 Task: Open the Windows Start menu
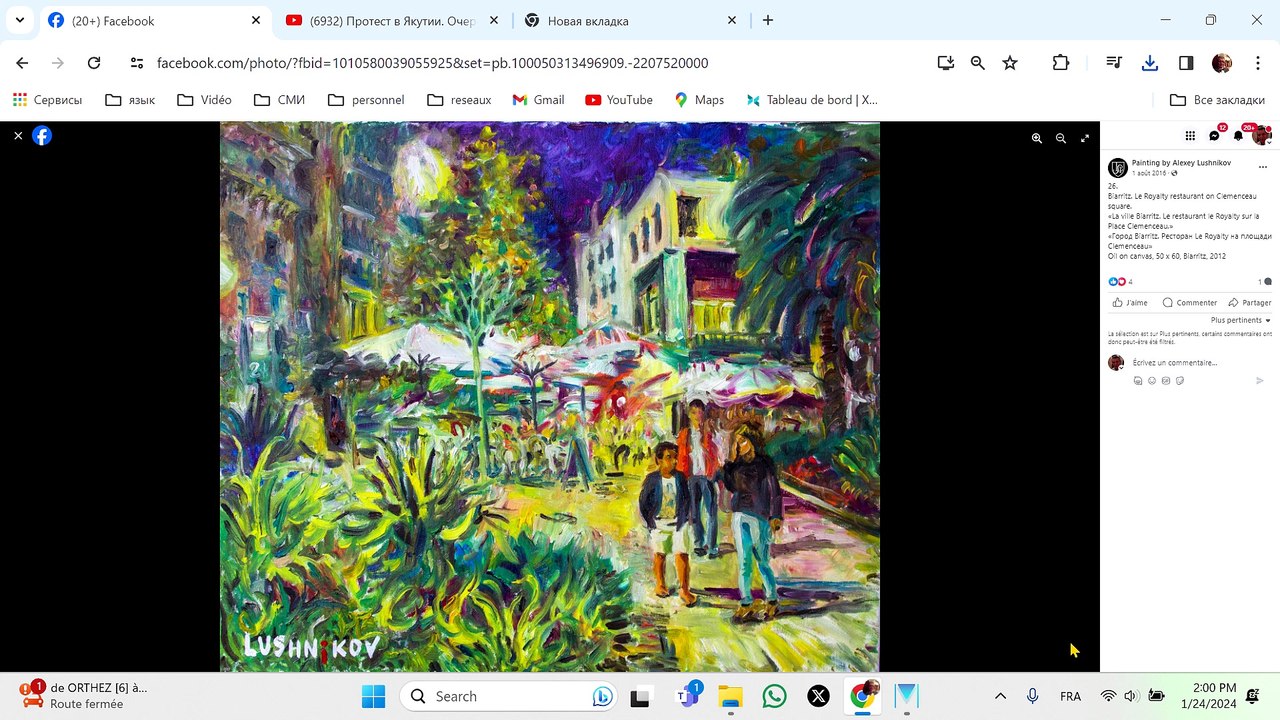373,696
